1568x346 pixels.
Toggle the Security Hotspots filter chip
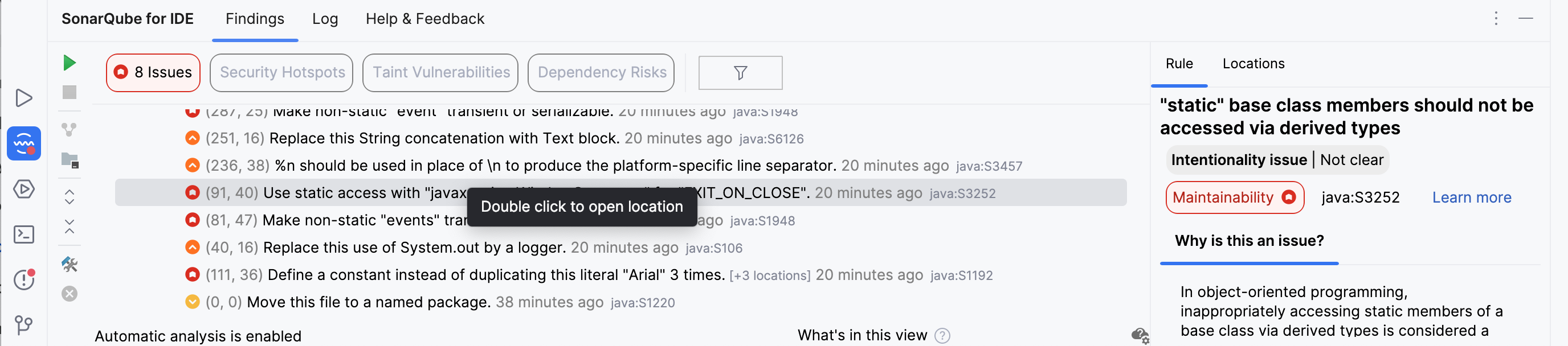tap(281, 72)
